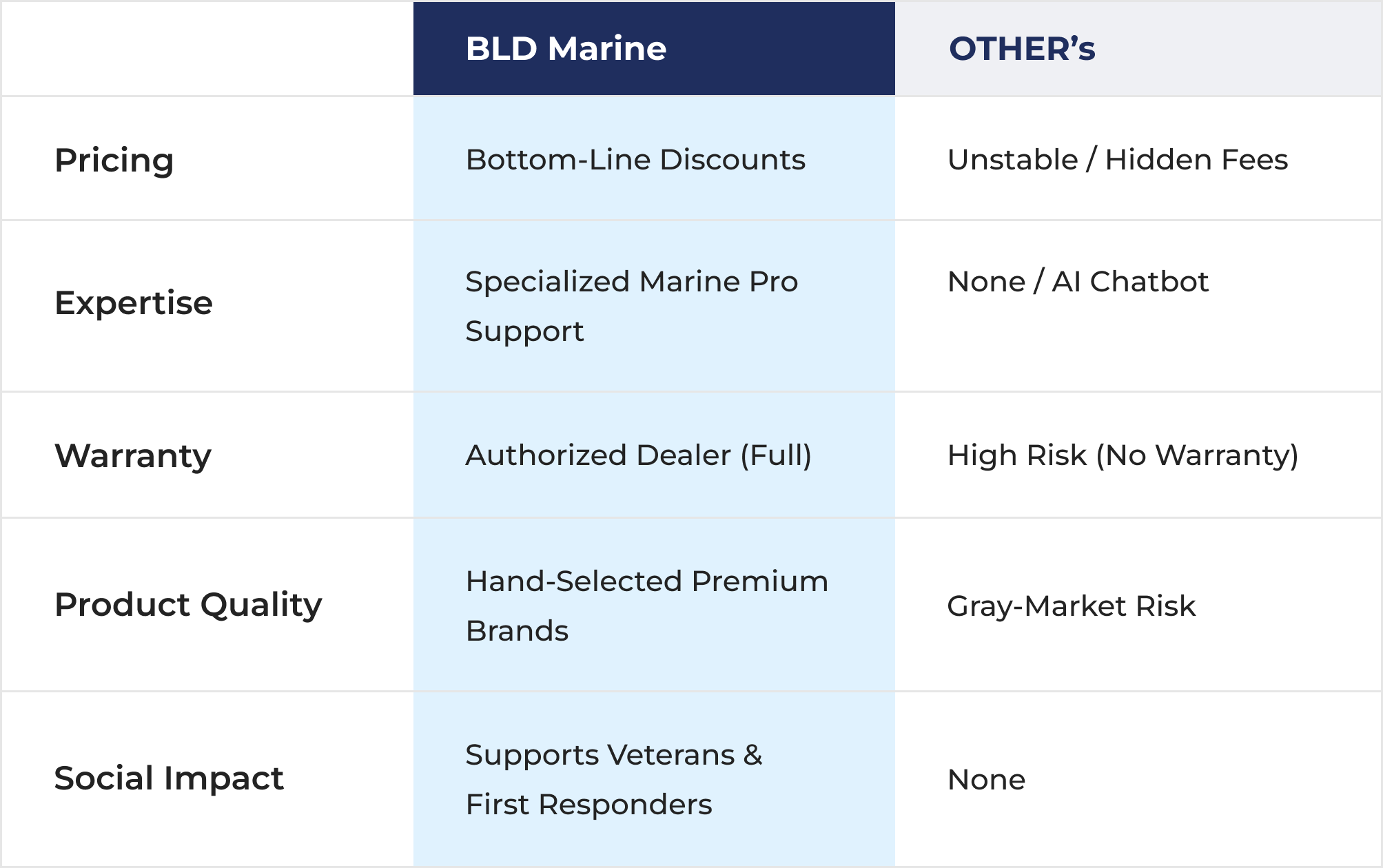Image resolution: width=1383 pixels, height=868 pixels.
Task: Click the Hand-Selected Premium text line
Action: click(x=646, y=581)
